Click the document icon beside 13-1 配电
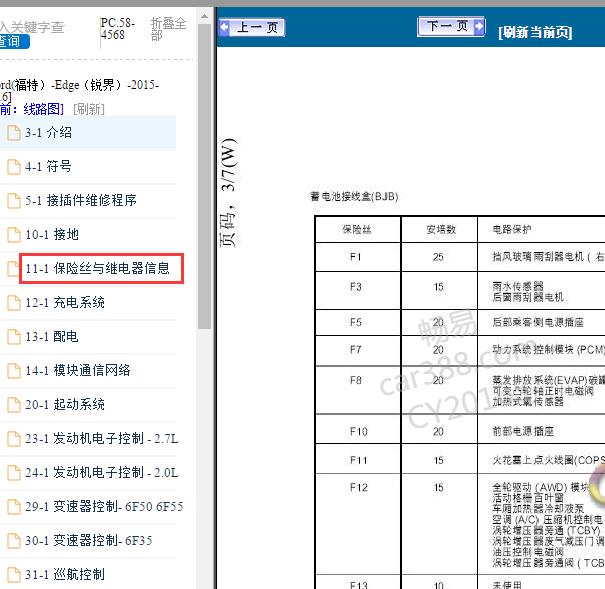The width and height of the screenshot is (605, 589). (14, 337)
